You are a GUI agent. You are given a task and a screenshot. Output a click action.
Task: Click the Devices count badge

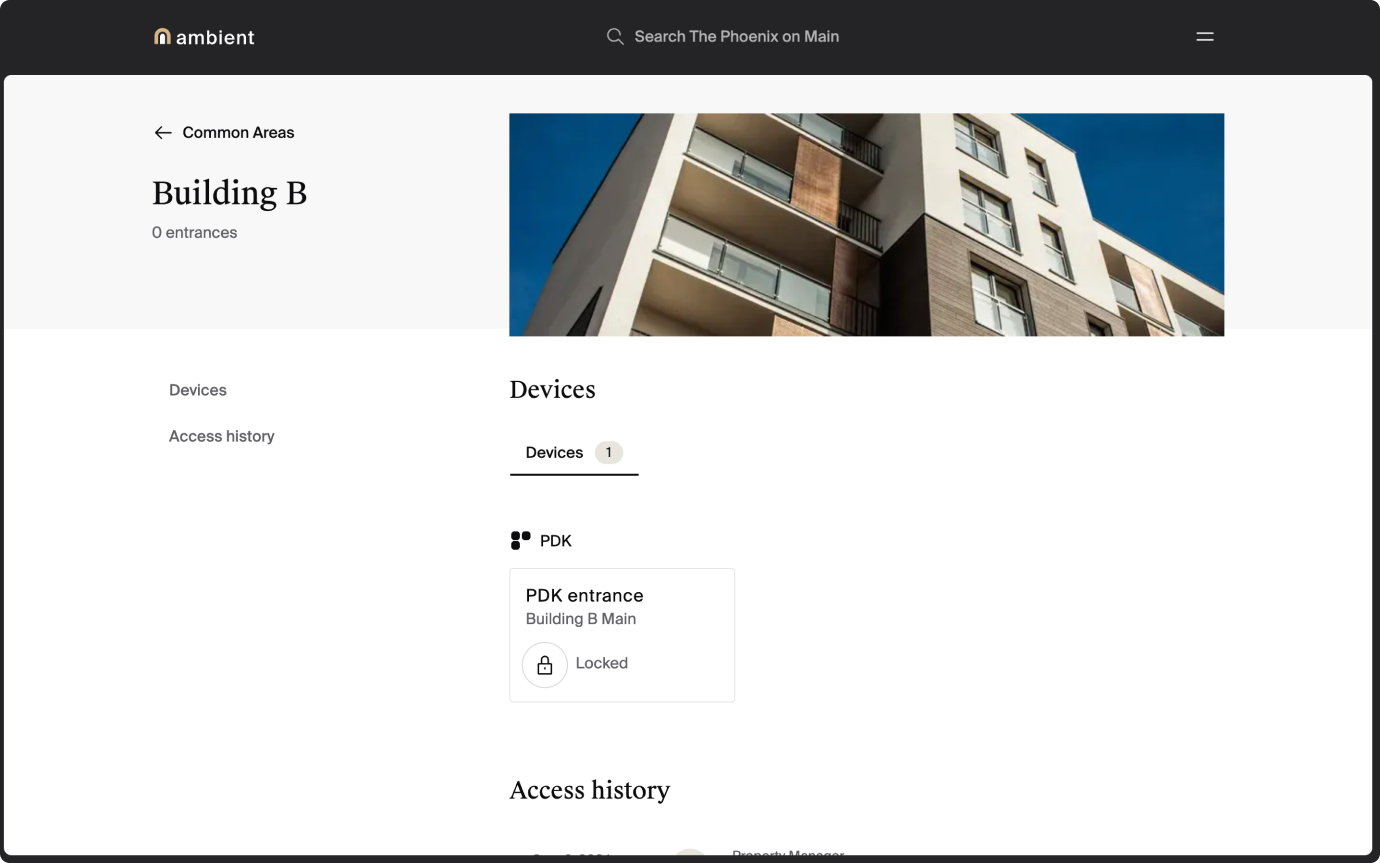(608, 453)
